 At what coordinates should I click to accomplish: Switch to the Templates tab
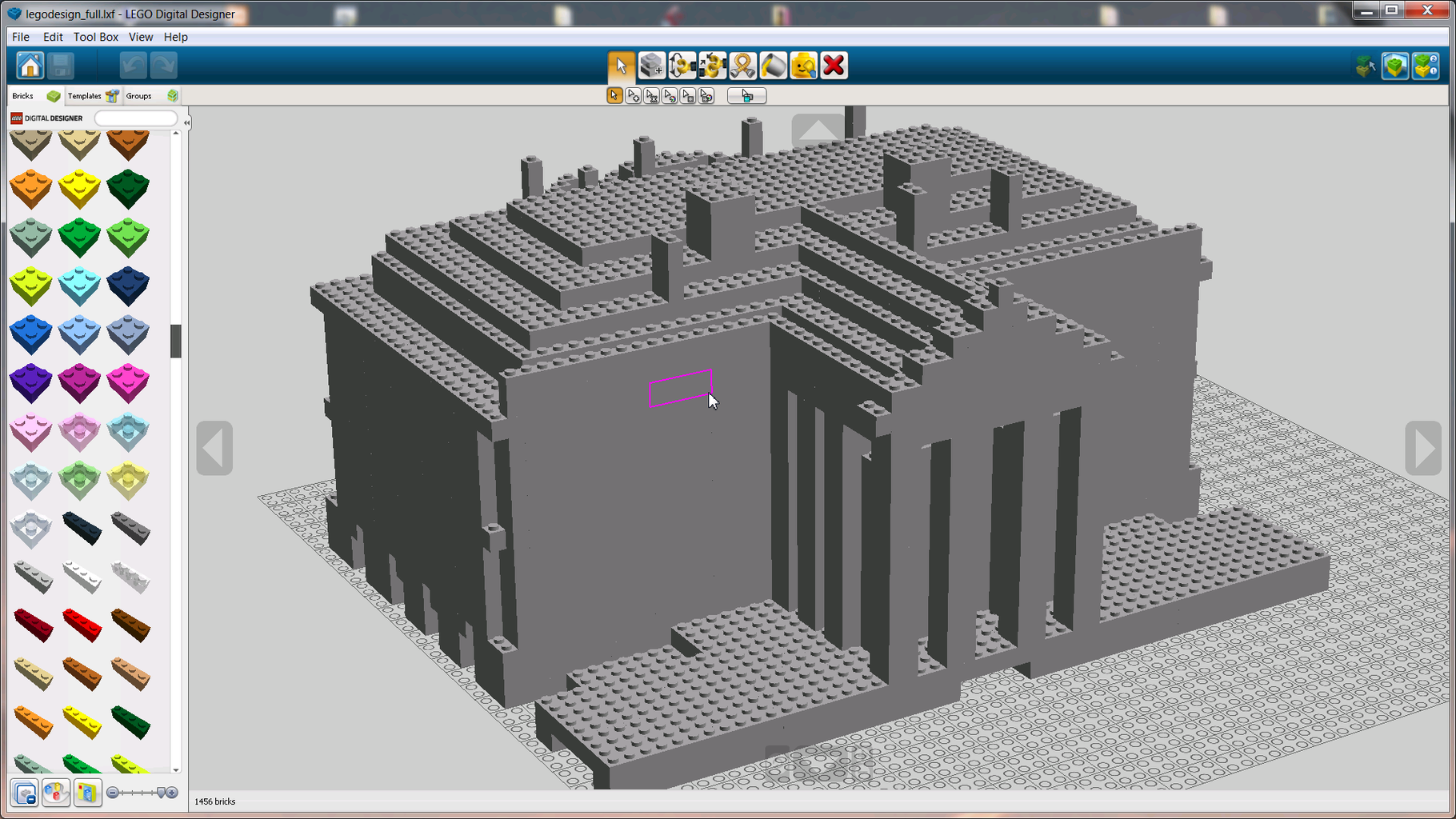pos(84,95)
